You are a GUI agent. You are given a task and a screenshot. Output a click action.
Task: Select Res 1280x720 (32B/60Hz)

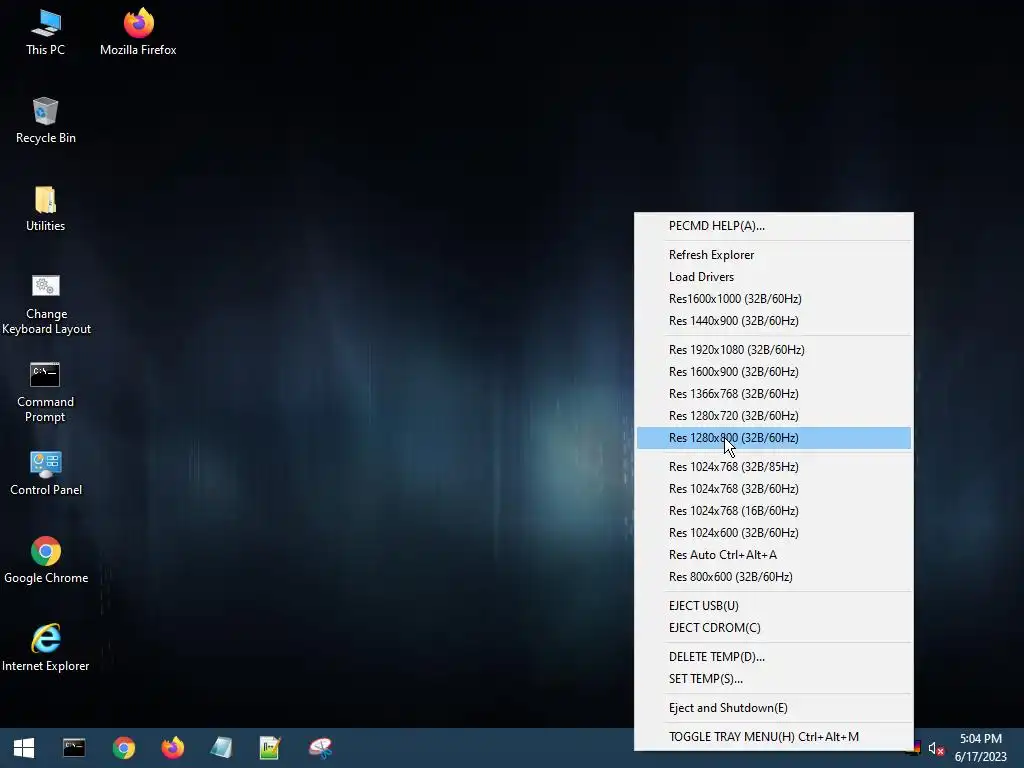pyautogui.click(x=774, y=416)
